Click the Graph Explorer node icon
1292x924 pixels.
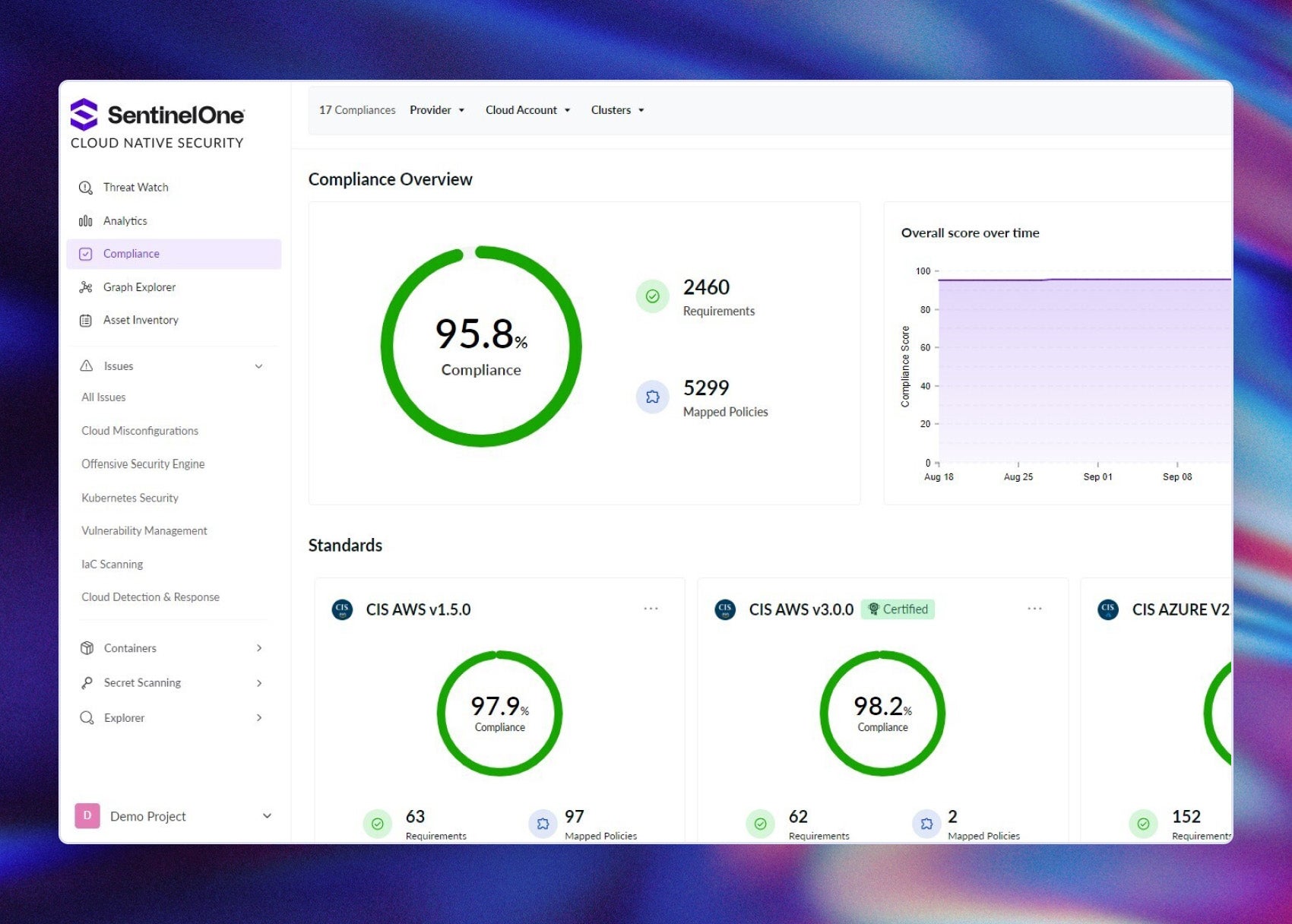(86, 287)
